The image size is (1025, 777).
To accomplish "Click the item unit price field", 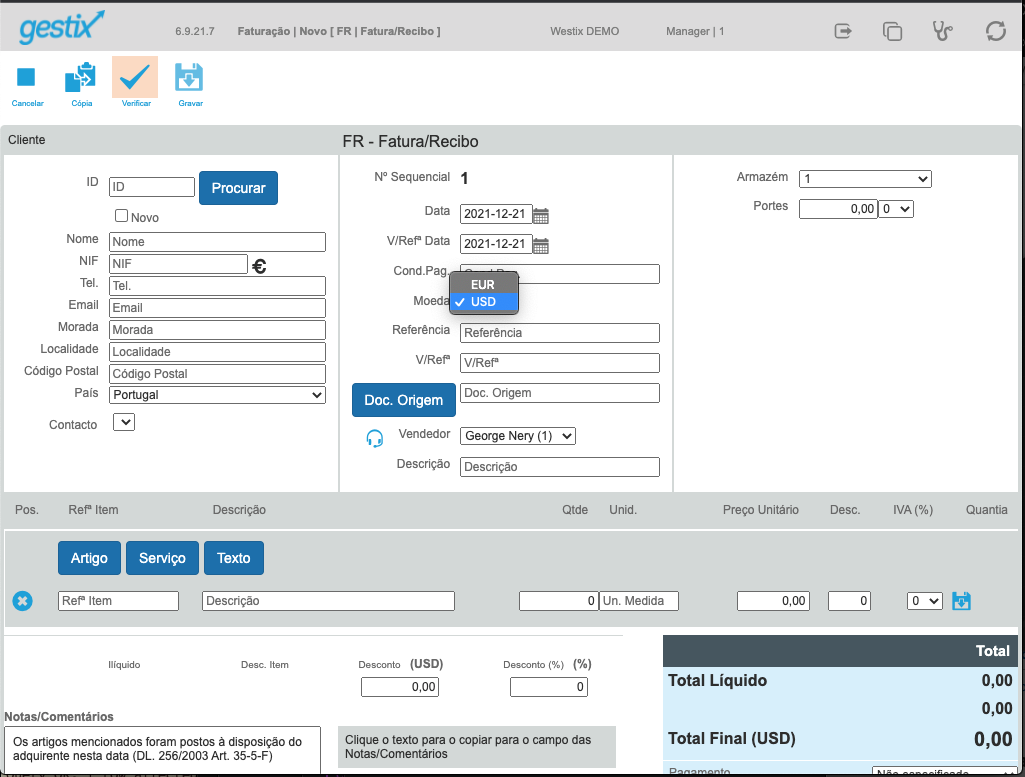I will 773,601.
